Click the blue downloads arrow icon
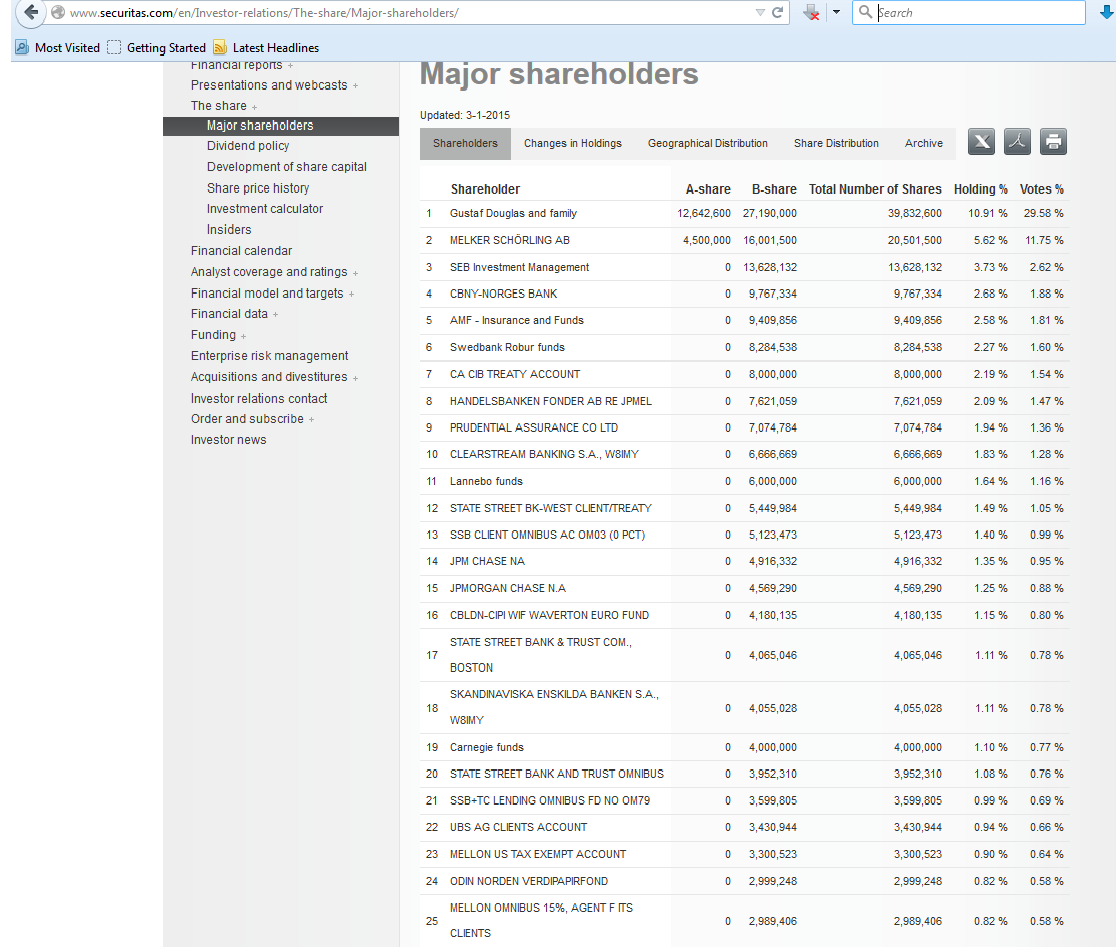This screenshot has width=1116, height=947. pos(1107,12)
